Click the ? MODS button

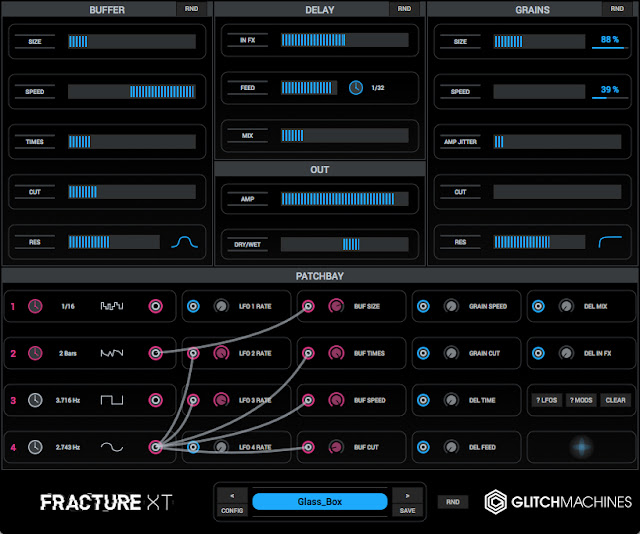point(581,400)
